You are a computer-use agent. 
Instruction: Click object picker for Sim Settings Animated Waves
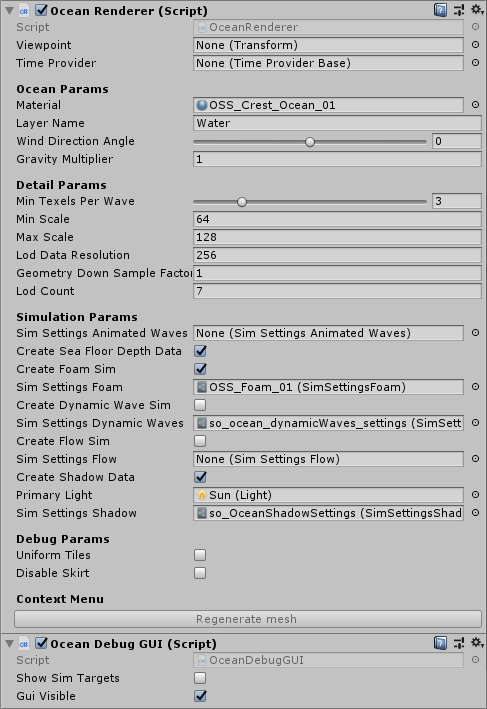click(x=475, y=333)
